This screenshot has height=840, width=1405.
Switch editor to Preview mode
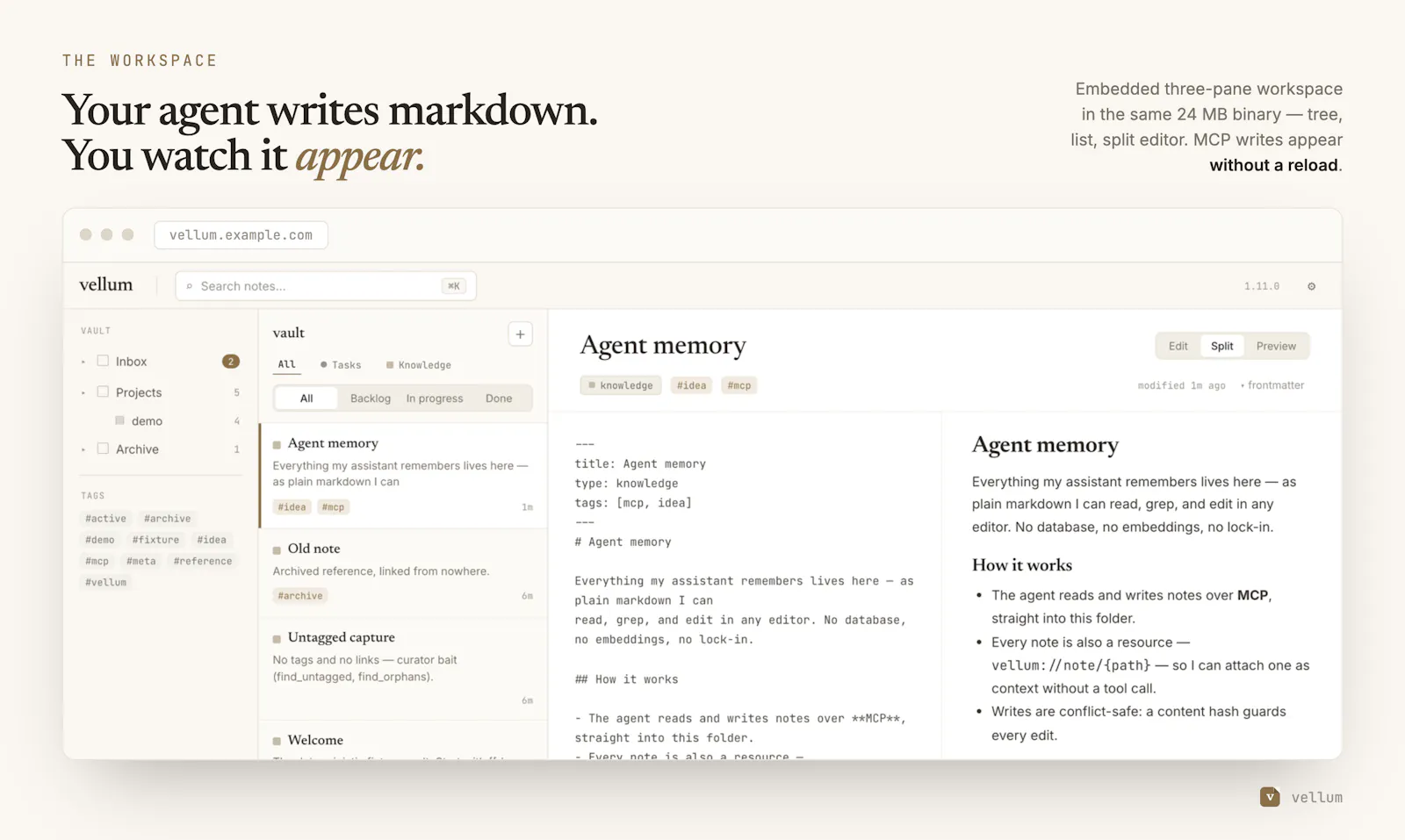(1276, 346)
